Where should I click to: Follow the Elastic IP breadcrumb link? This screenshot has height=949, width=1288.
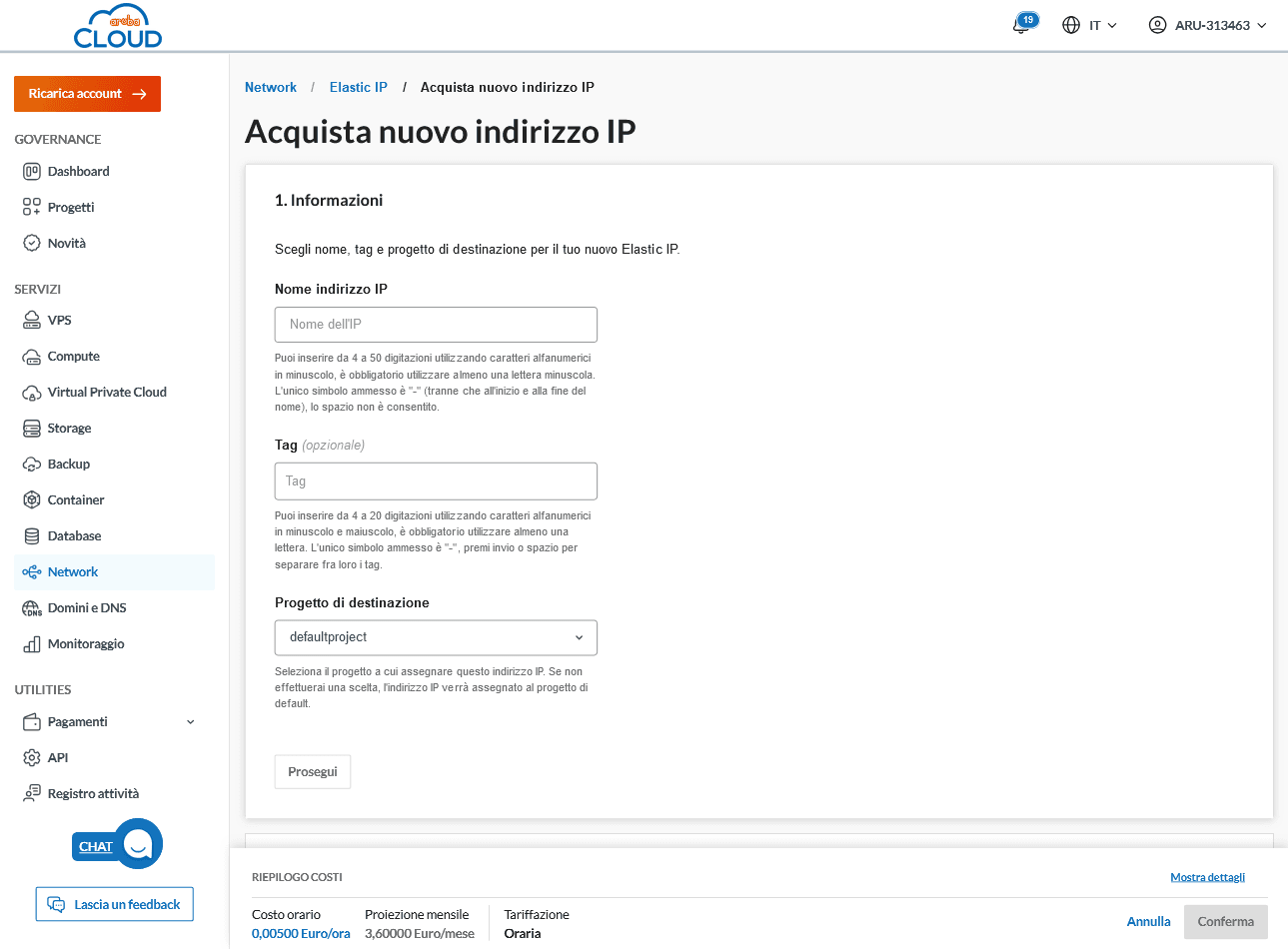point(358,88)
